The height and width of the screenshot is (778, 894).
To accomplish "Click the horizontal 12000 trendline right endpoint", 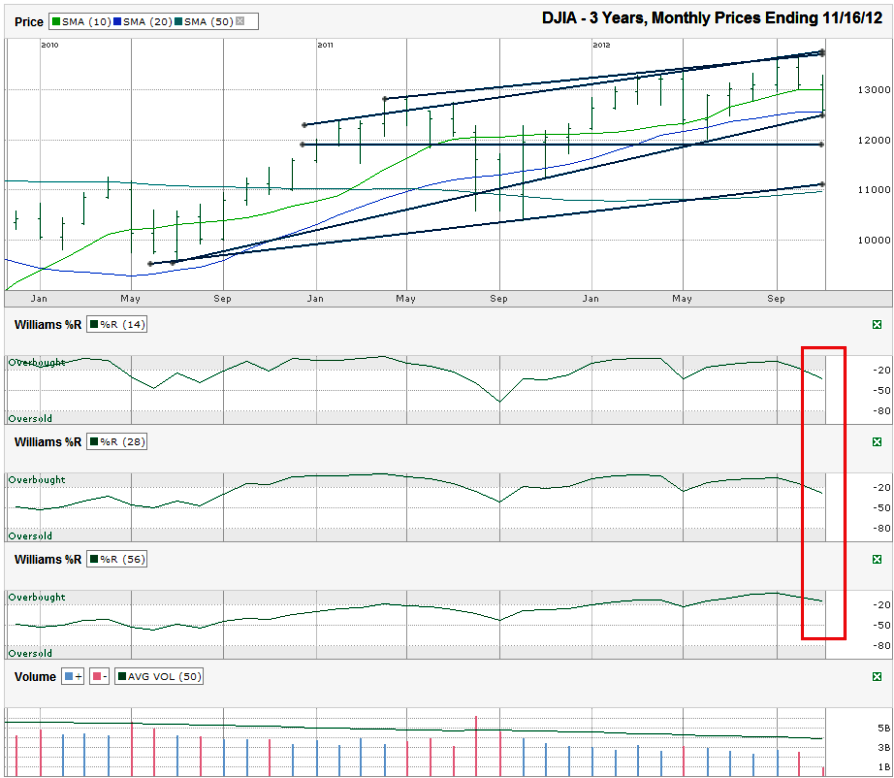I will [x=822, y=145].
